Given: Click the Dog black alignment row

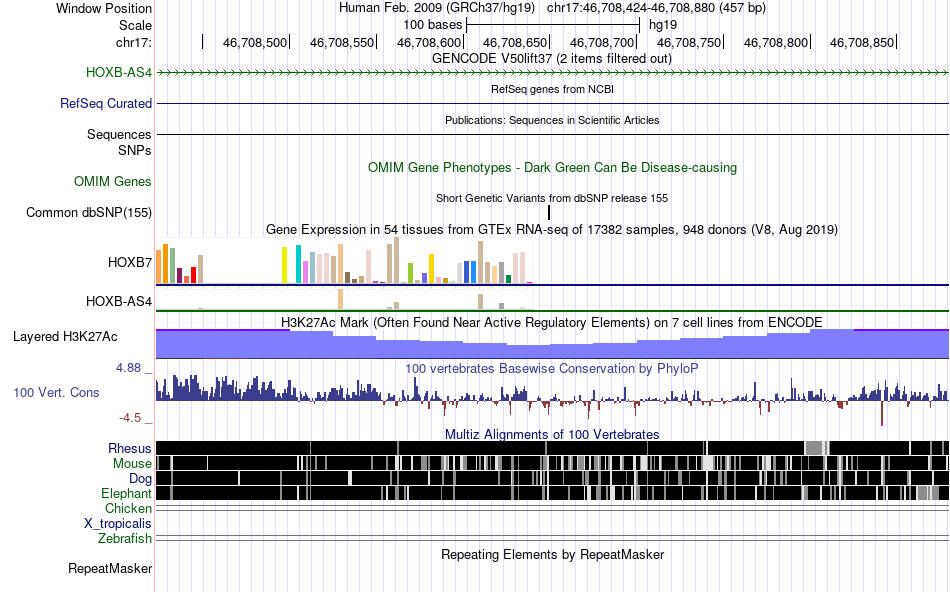Looking at the screenshot, I should point(552,478).
